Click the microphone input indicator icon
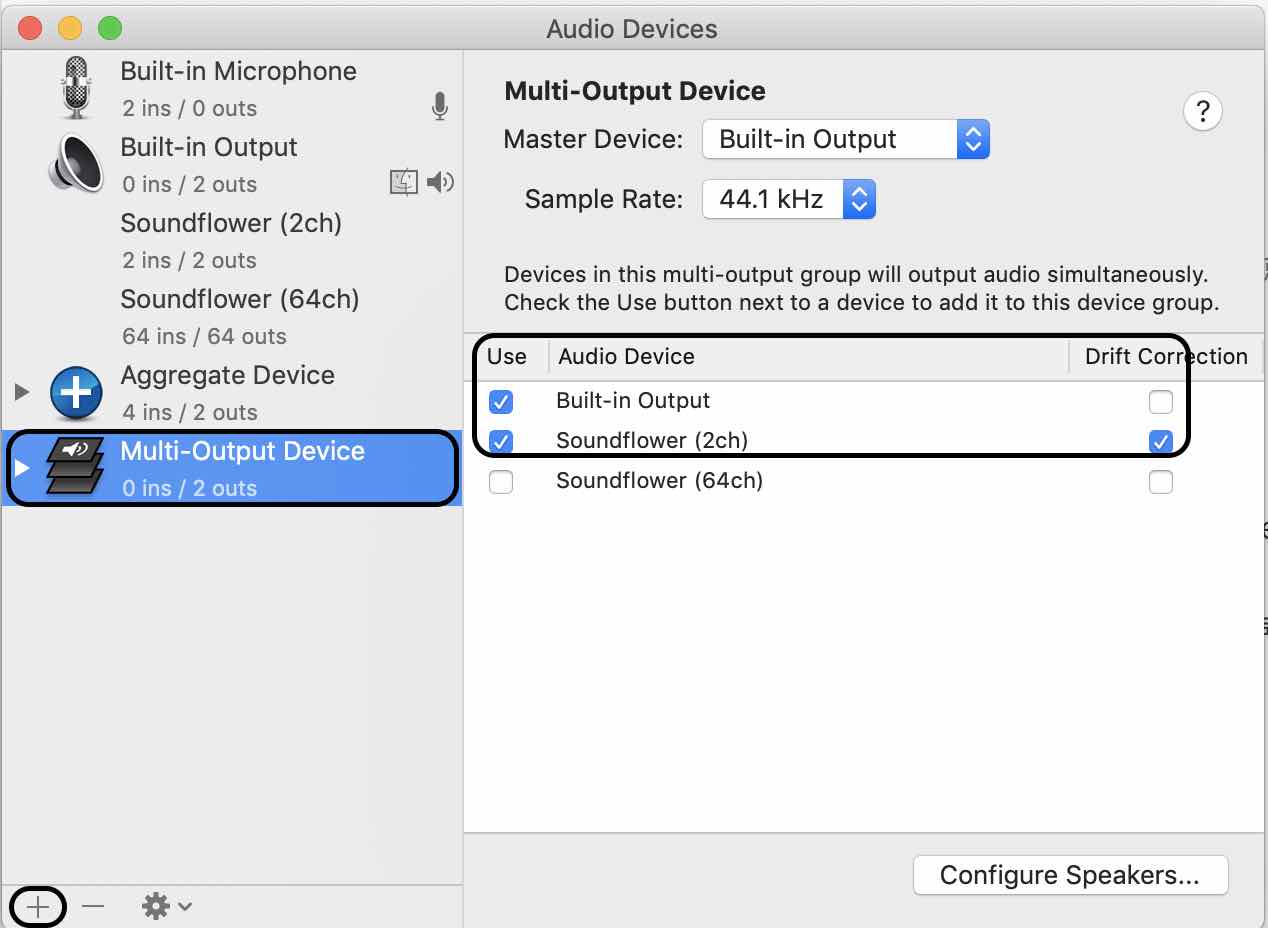 click(439, 107)
